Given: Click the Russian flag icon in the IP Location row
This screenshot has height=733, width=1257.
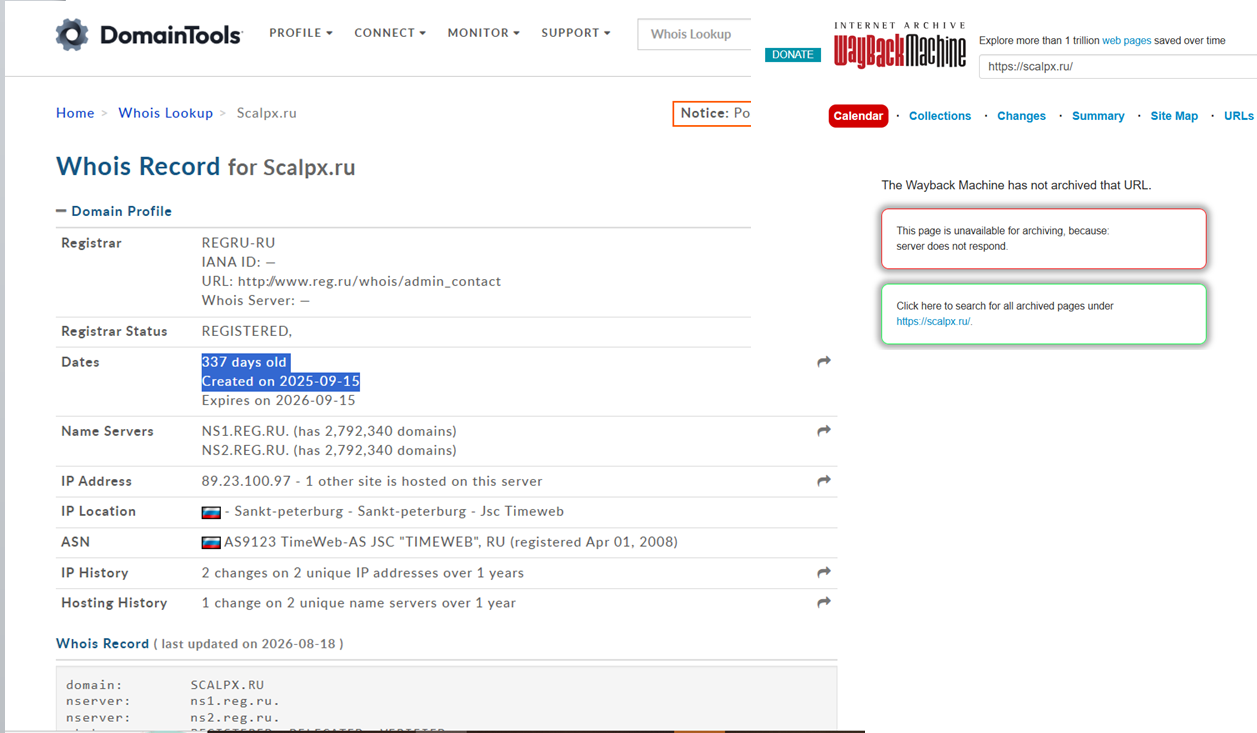Looking at the screenshot, I should (211, 512).
